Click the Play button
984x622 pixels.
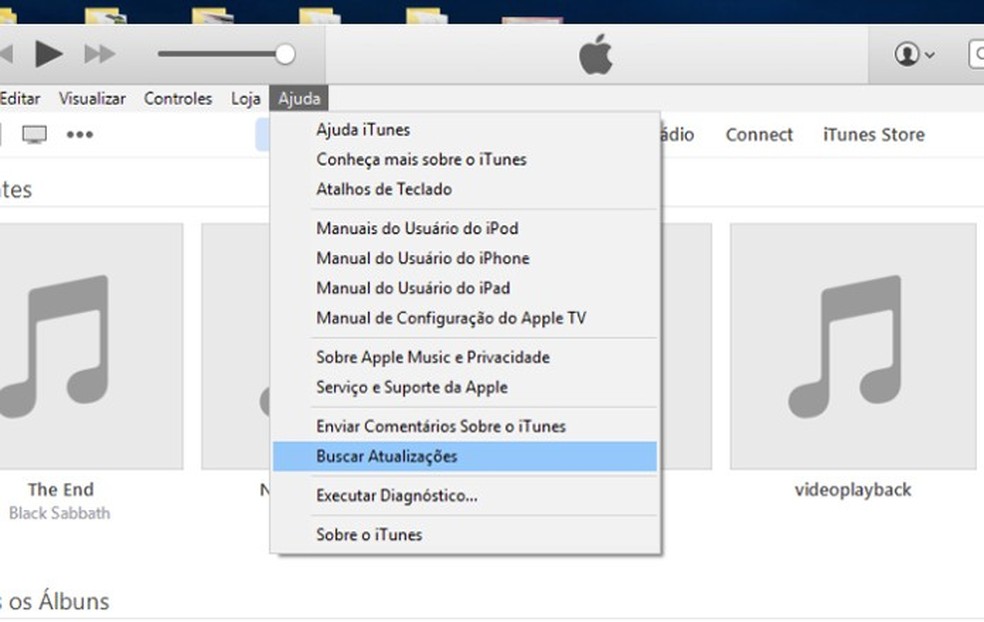(x=46, y=54)
